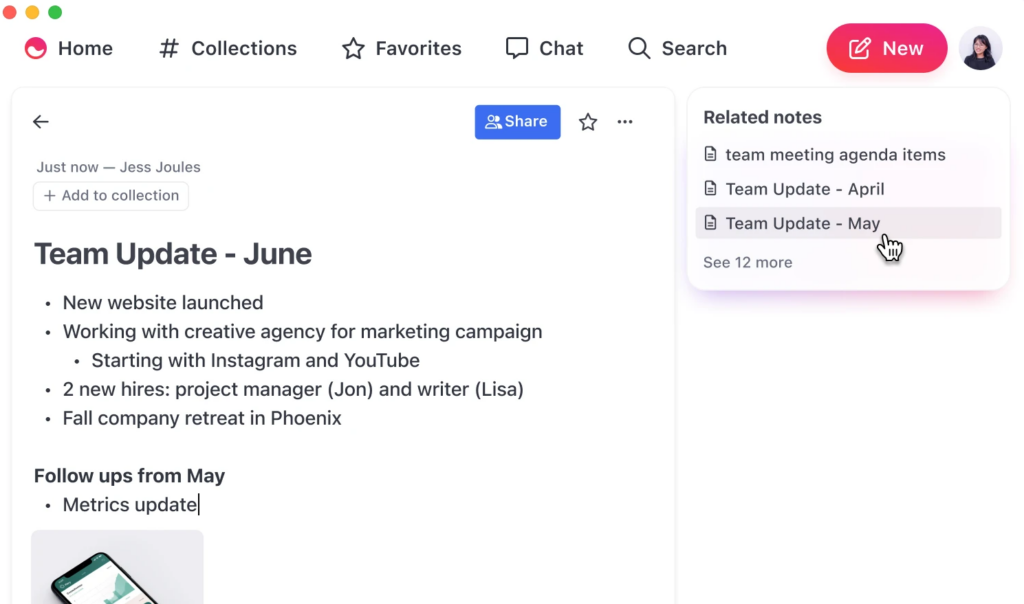Screen dimensions: 1024x604
Task: Close window with red button
Action: click(x=10, y=12)
